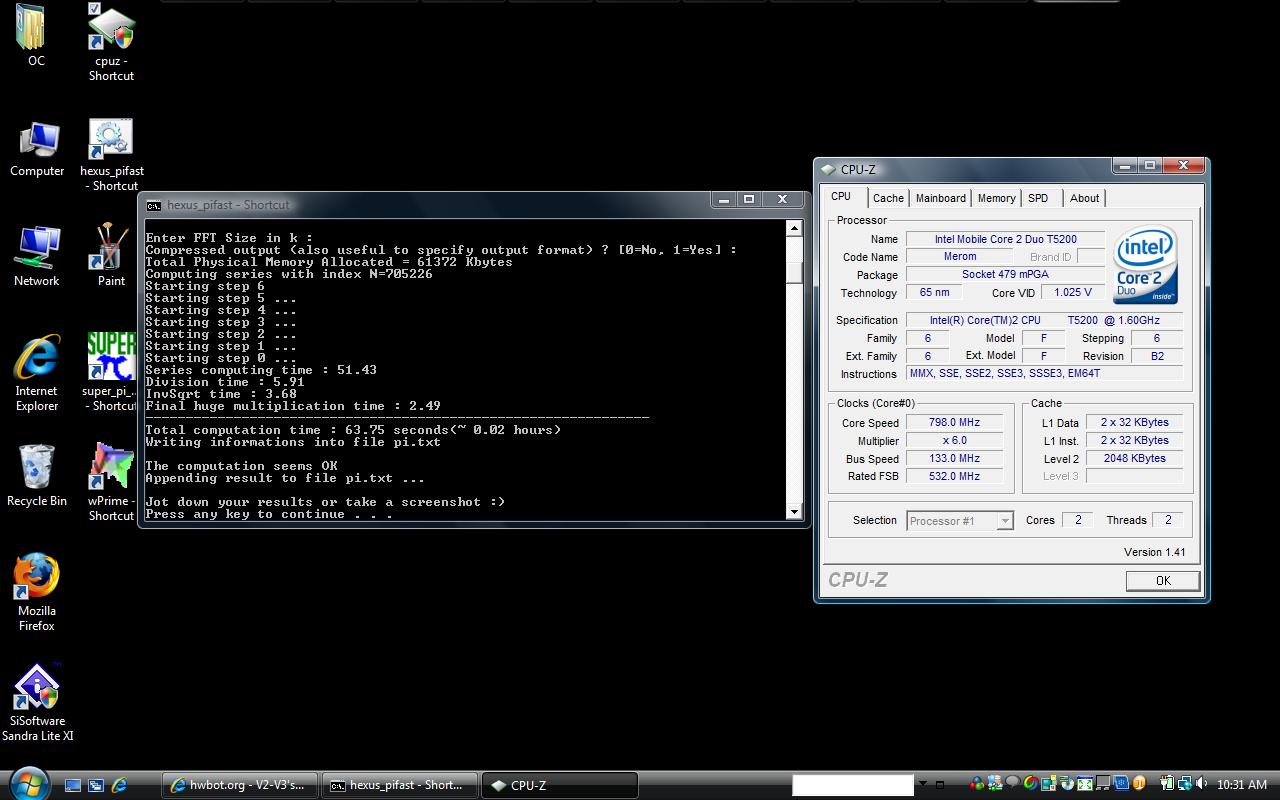This screenshot has height=800, width=1280.
Task: Launch hexus_pifast shortcut on desktop
Action: pos(111,154)
